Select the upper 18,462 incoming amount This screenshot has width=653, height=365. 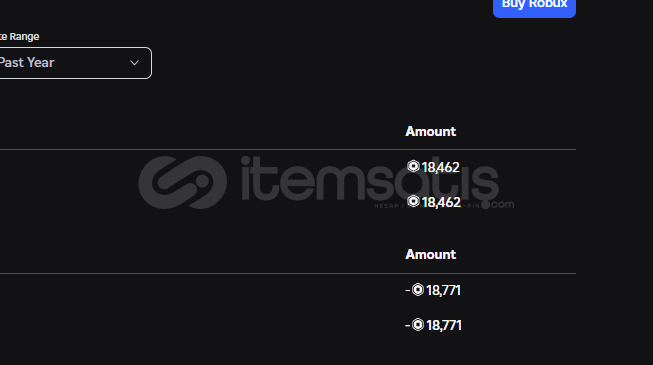pos(441,167)
